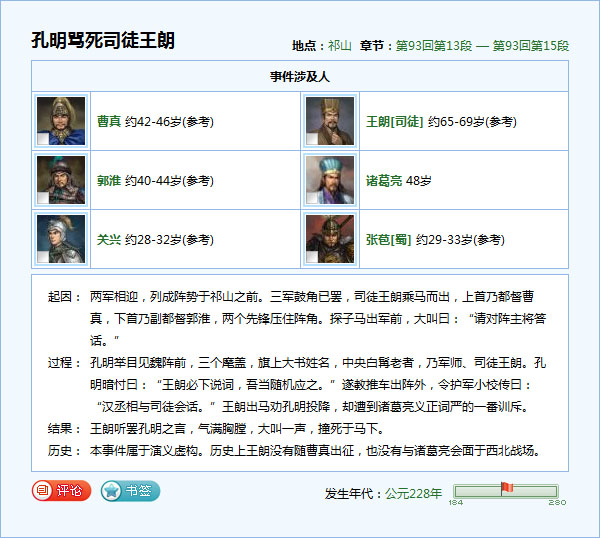Click the 公元228年 year link
This screenshot has width=600, height=538.
[414, 493]
